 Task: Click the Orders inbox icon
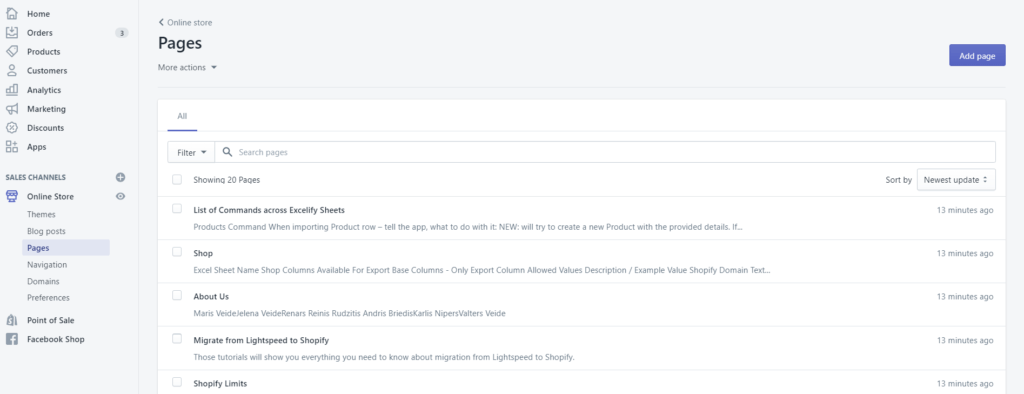(12, 33)
